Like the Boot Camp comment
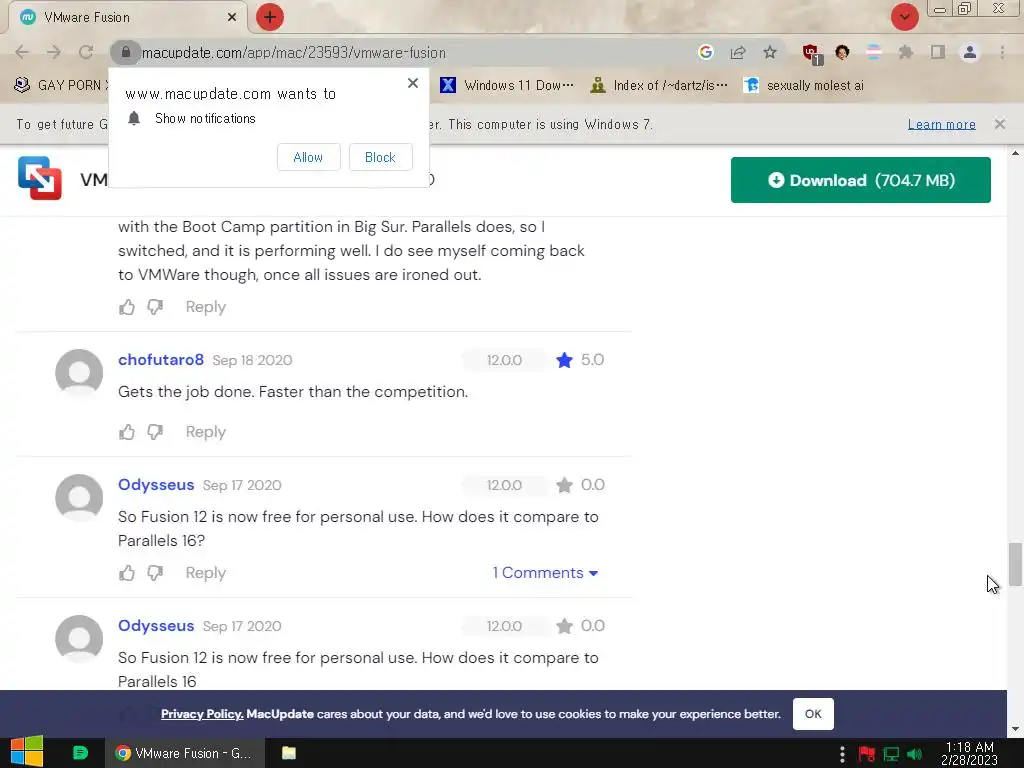The width and height of the screenshot is (1024, 768). pos(127,307)
